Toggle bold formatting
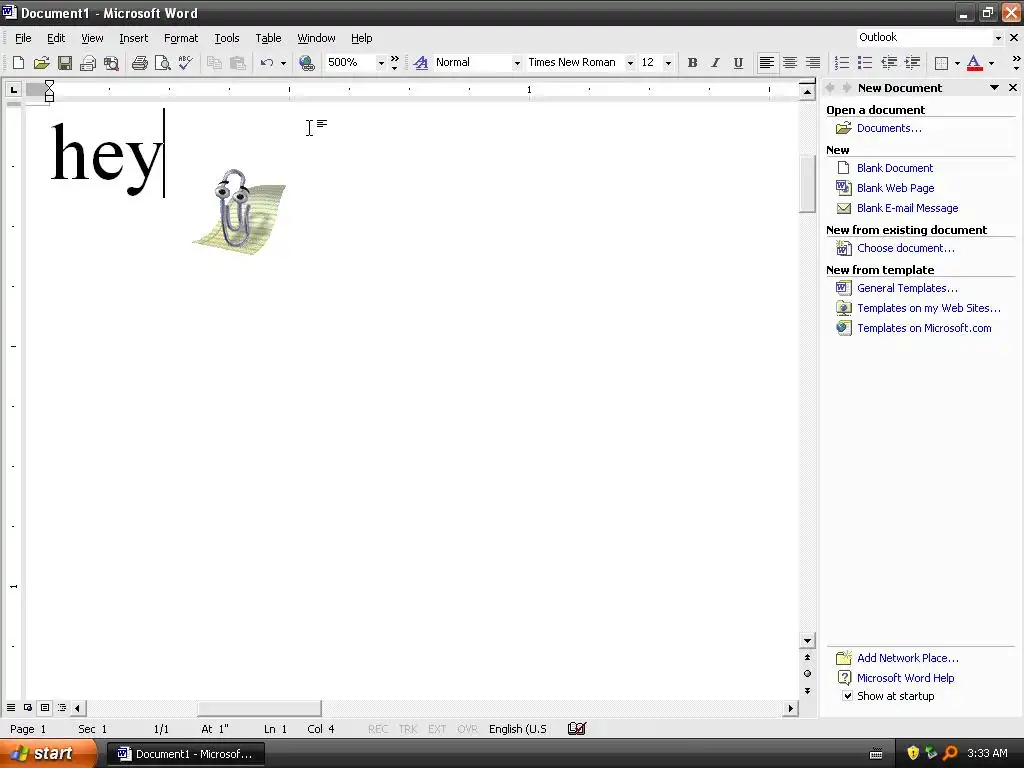Screen dimensions: 1024x768 click(692, 63)
